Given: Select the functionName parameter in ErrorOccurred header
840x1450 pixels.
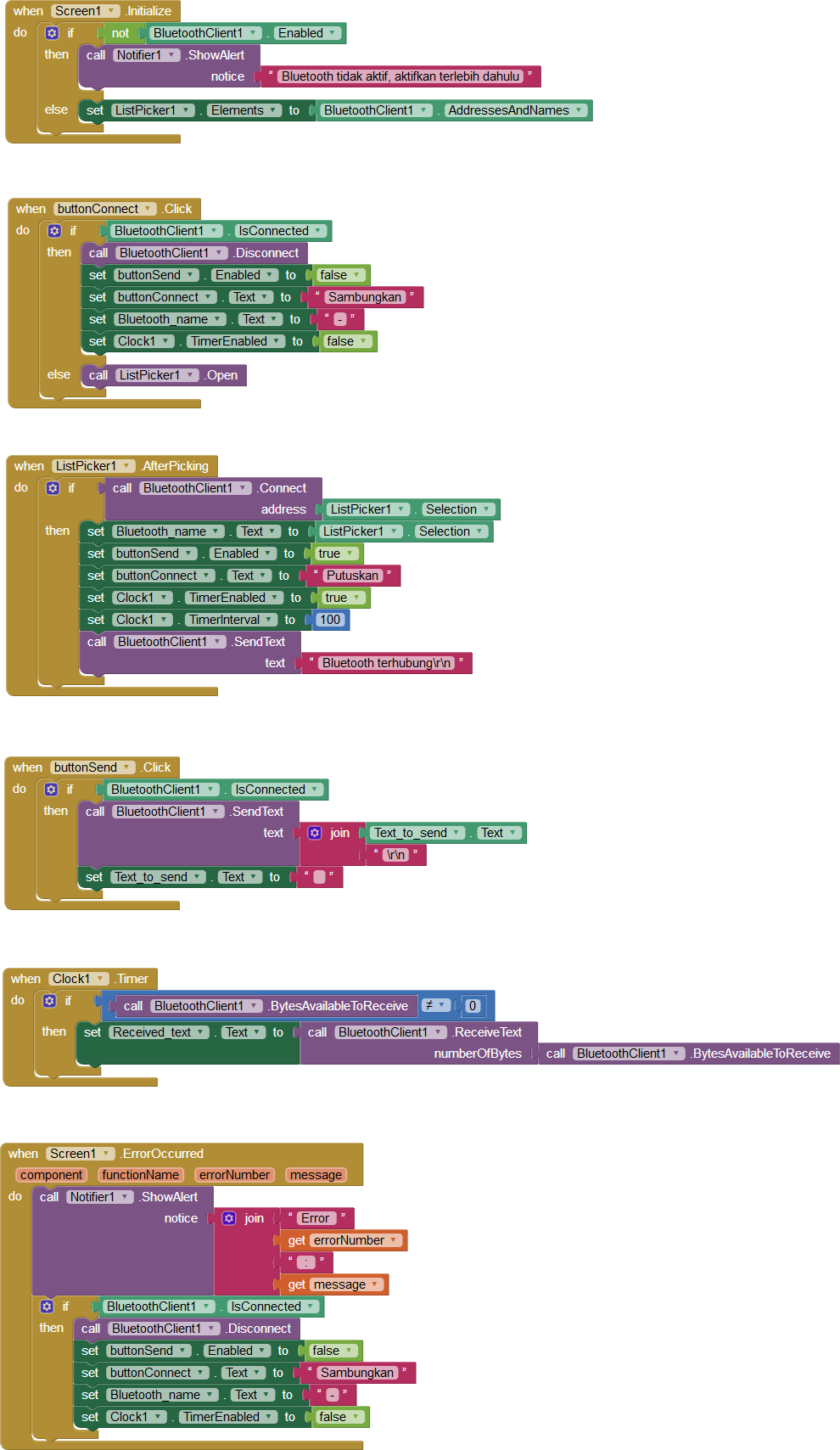Looking at the screenshot, I should (x=140, y=1175).
